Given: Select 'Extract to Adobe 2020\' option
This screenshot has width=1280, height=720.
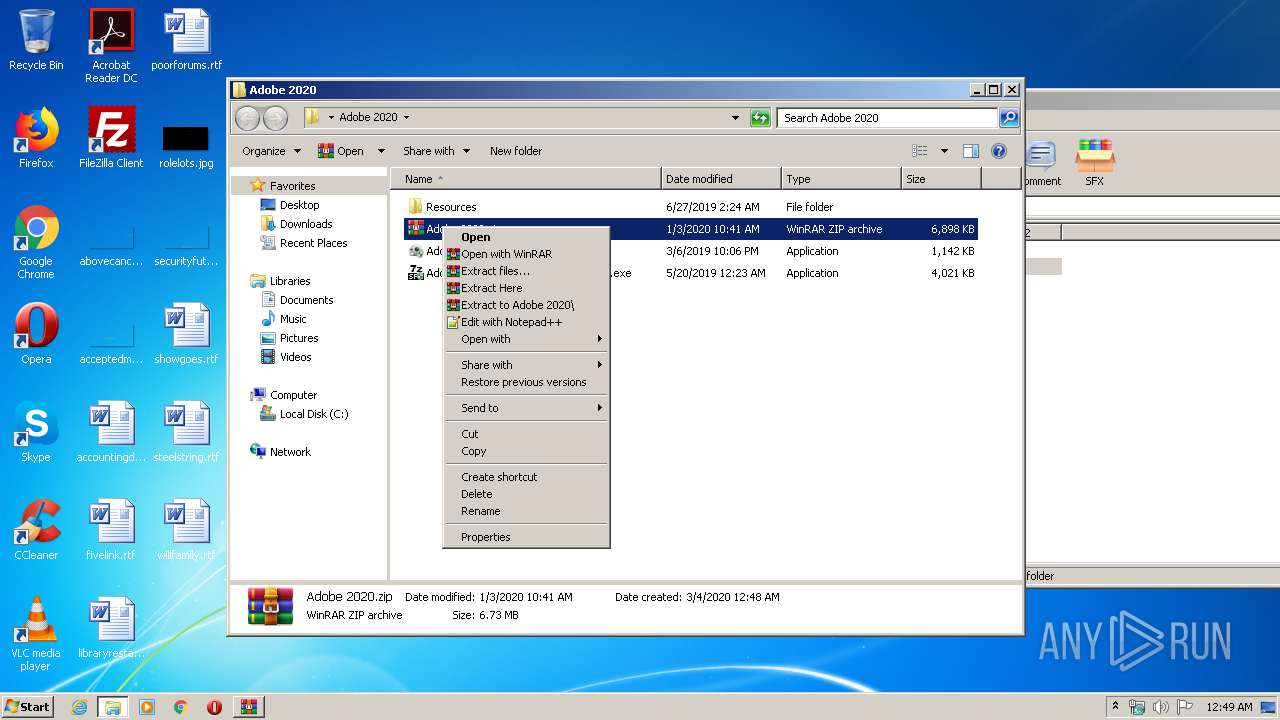Looking at the screenshot, I should (526, 305).
